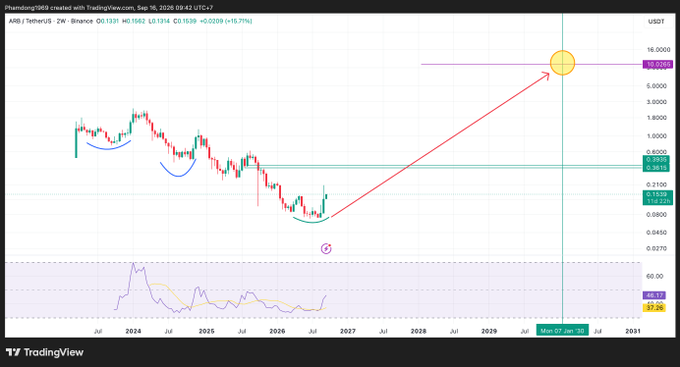Click the 2025 label on time axis
Viewport: 680px width, 367px height.
coord(206,331)
